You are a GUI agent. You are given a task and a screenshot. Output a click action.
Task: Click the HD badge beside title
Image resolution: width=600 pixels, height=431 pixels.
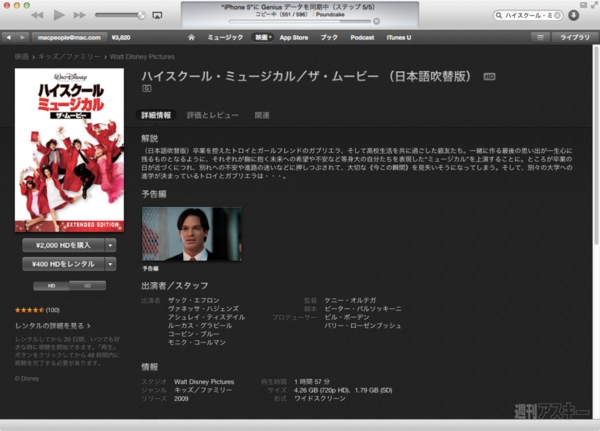click(489, 77)
